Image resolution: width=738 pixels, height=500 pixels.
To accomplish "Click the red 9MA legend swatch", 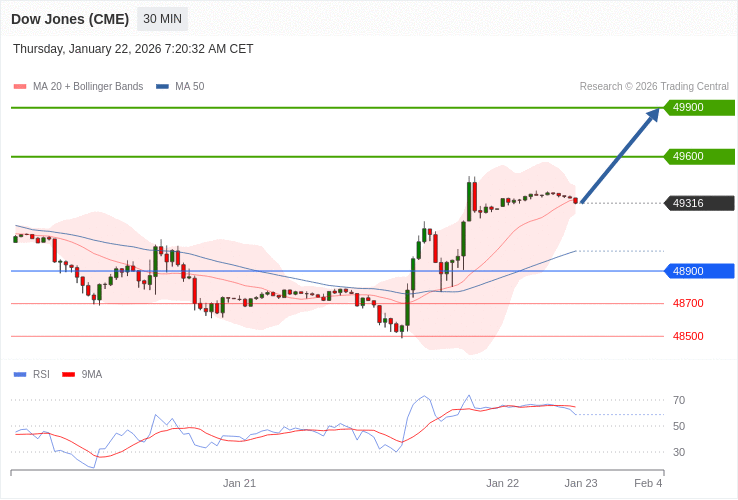I will (x=69, y=375).
